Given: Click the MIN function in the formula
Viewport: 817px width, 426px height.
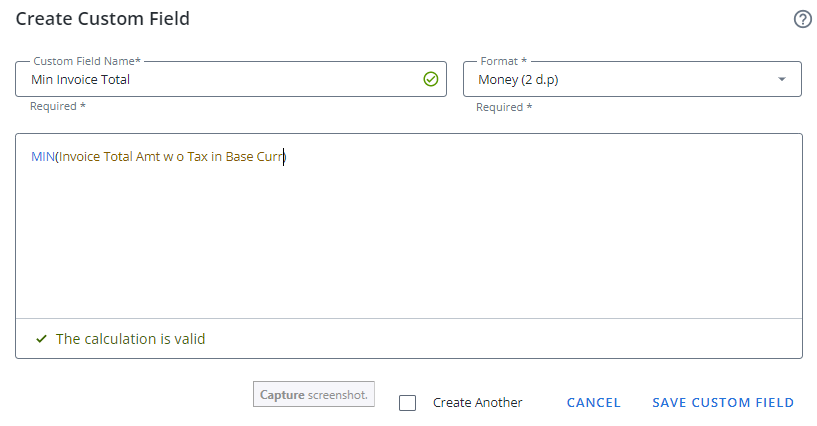Looking at the screenshot, I should tap(42, 157).
